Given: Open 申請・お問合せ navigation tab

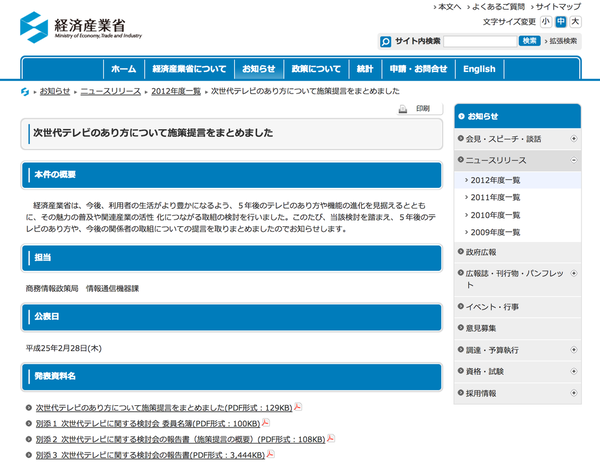Looking at the screenshot, I should click(x=418, y=69).
